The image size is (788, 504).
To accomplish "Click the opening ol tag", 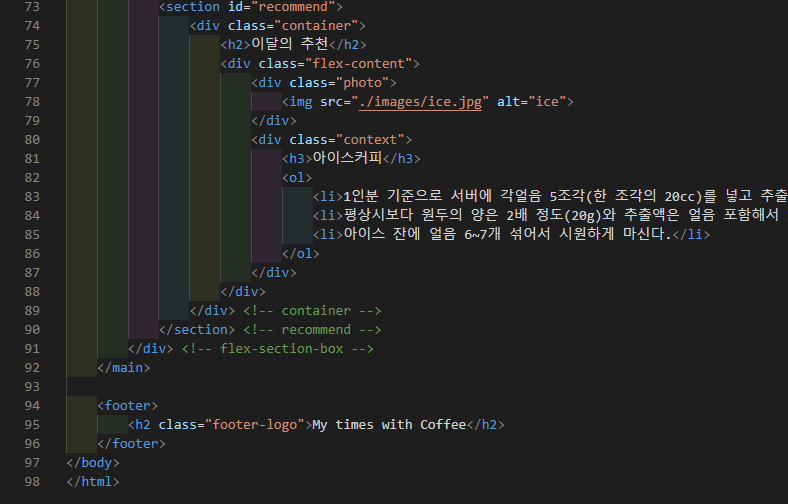I will tap(297, 178).
